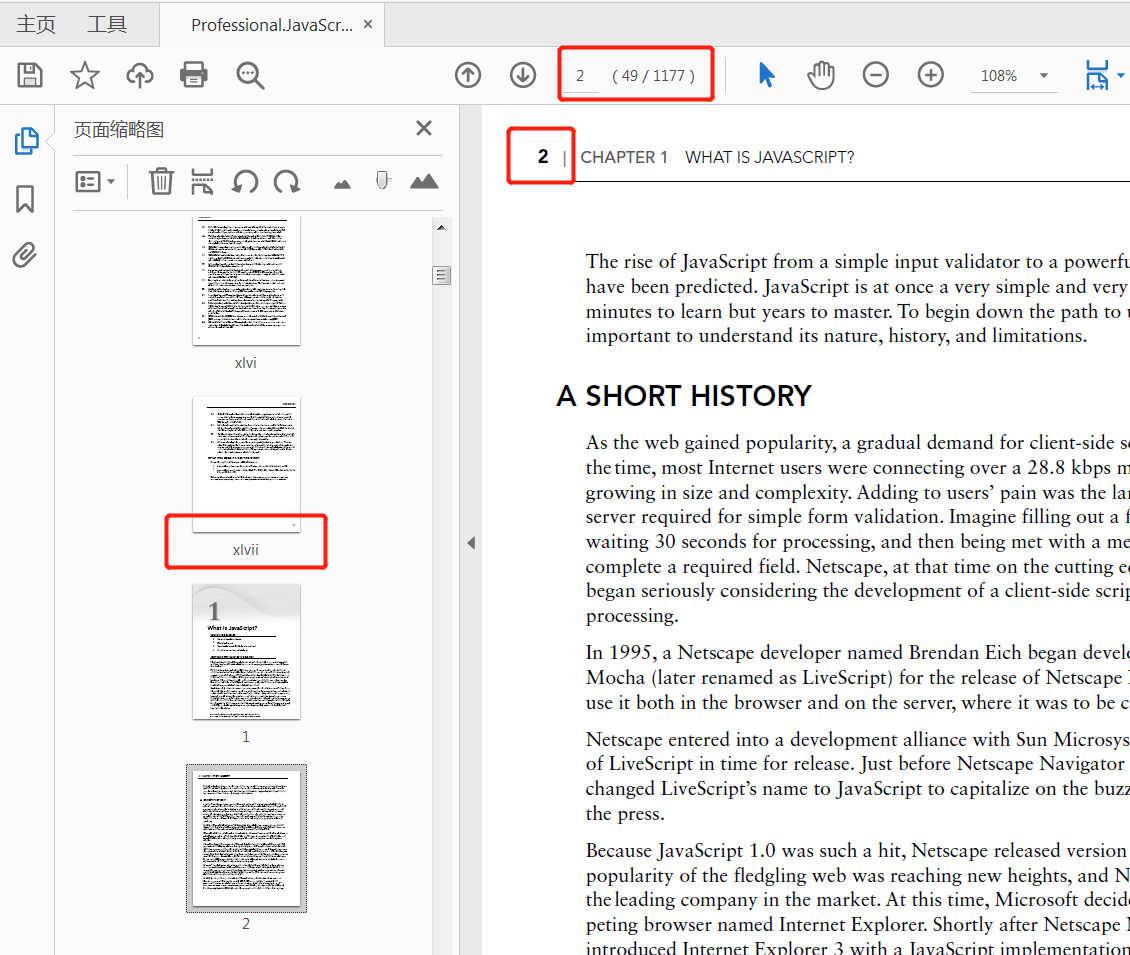Image resolution: width=1130 pixels, height=955 pixels.
Task: Zoom out with minus button
Action: click(876, 75)
